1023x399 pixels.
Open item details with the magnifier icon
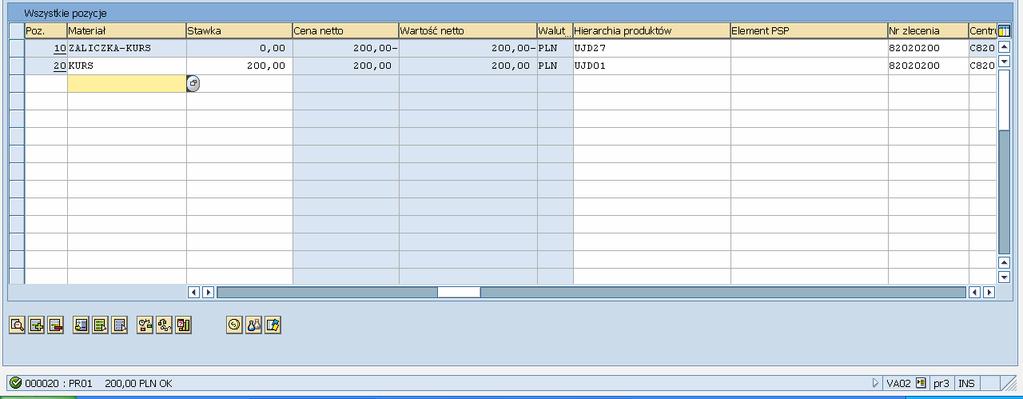[17, 325]
